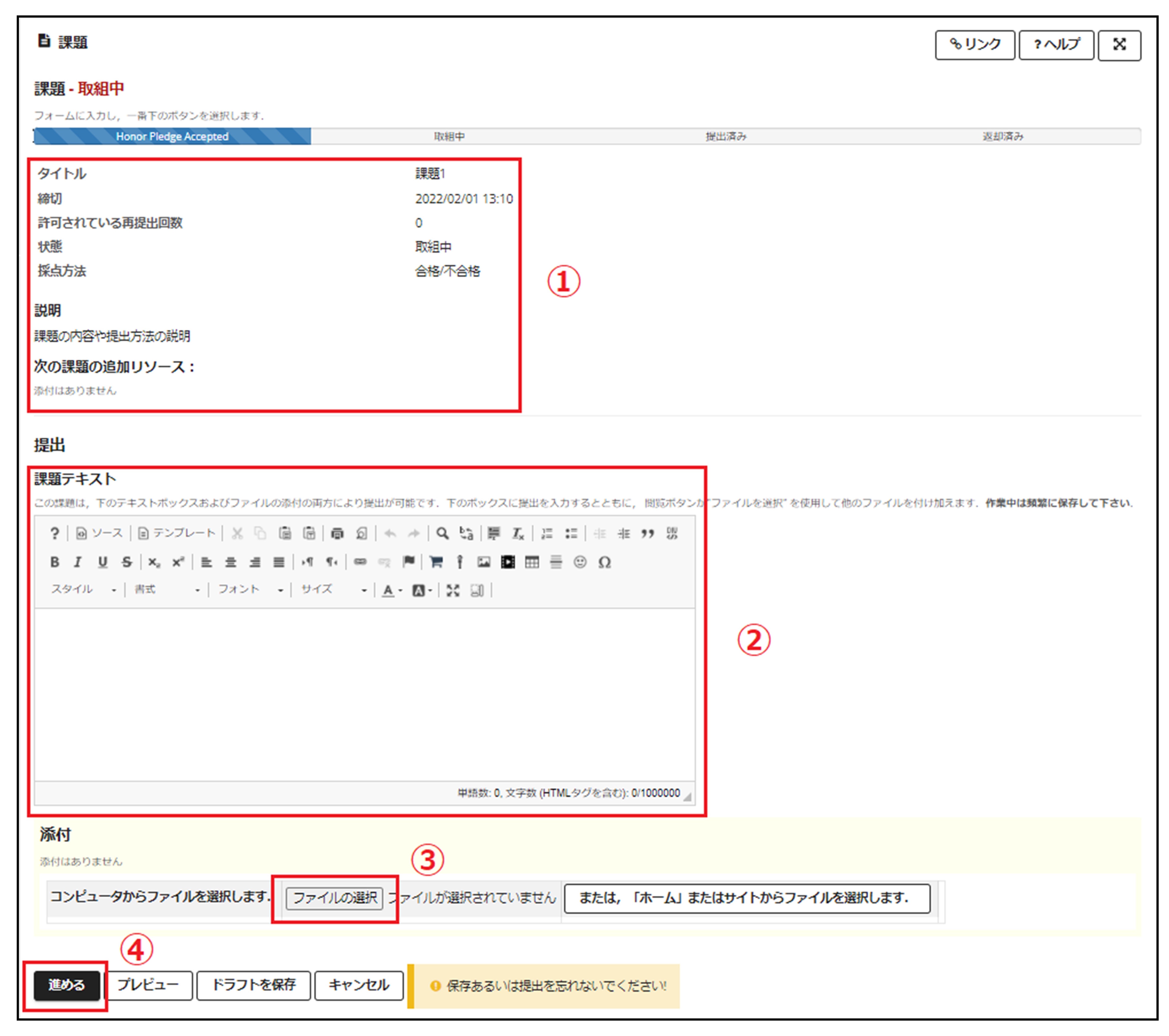
Task: Maximize the editor with the toolbar expand icon
Action: coord(453,590)
